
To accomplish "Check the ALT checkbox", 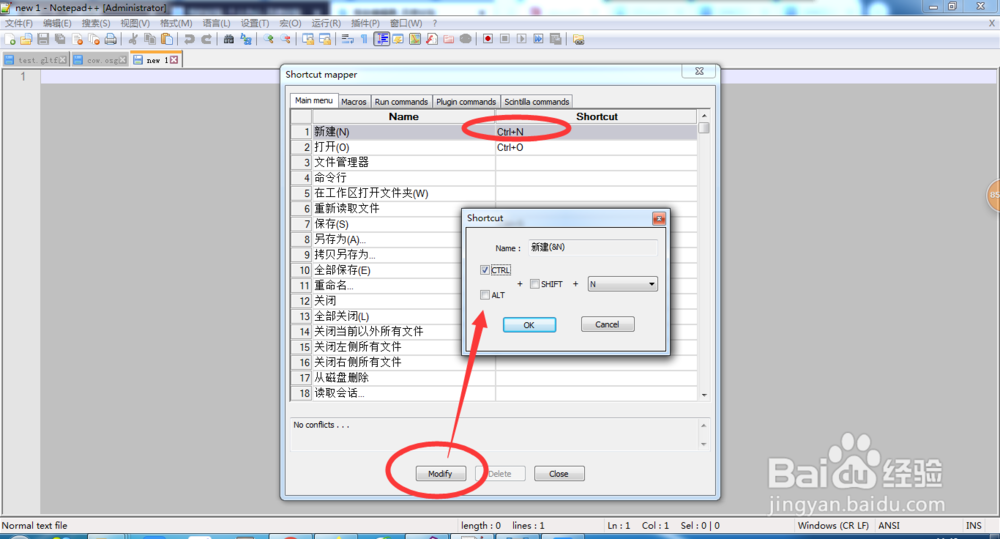I will (x=485, y=295).
